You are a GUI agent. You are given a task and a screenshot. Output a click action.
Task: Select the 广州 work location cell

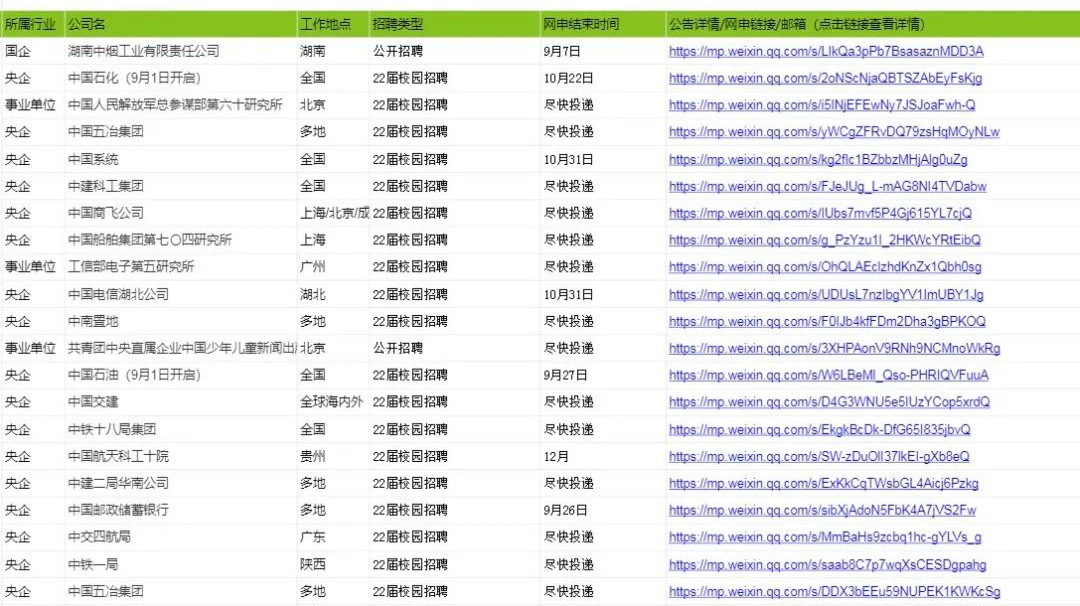tap(333, 267)
